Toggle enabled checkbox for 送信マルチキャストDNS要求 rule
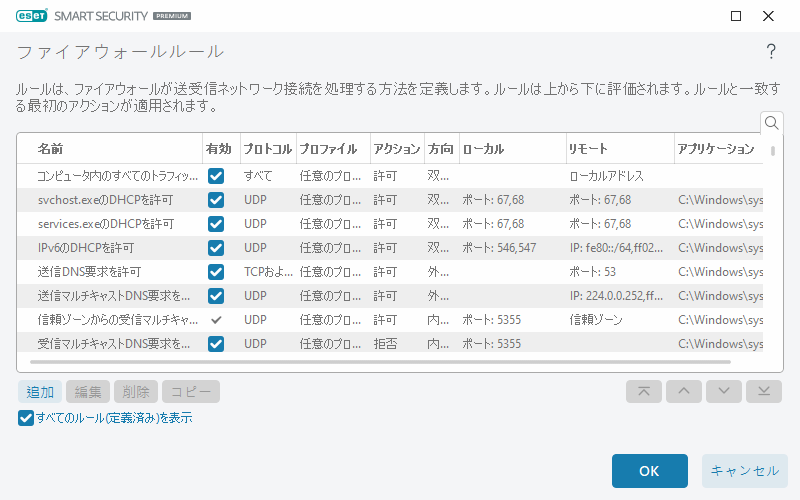 (x=216, y=296)
